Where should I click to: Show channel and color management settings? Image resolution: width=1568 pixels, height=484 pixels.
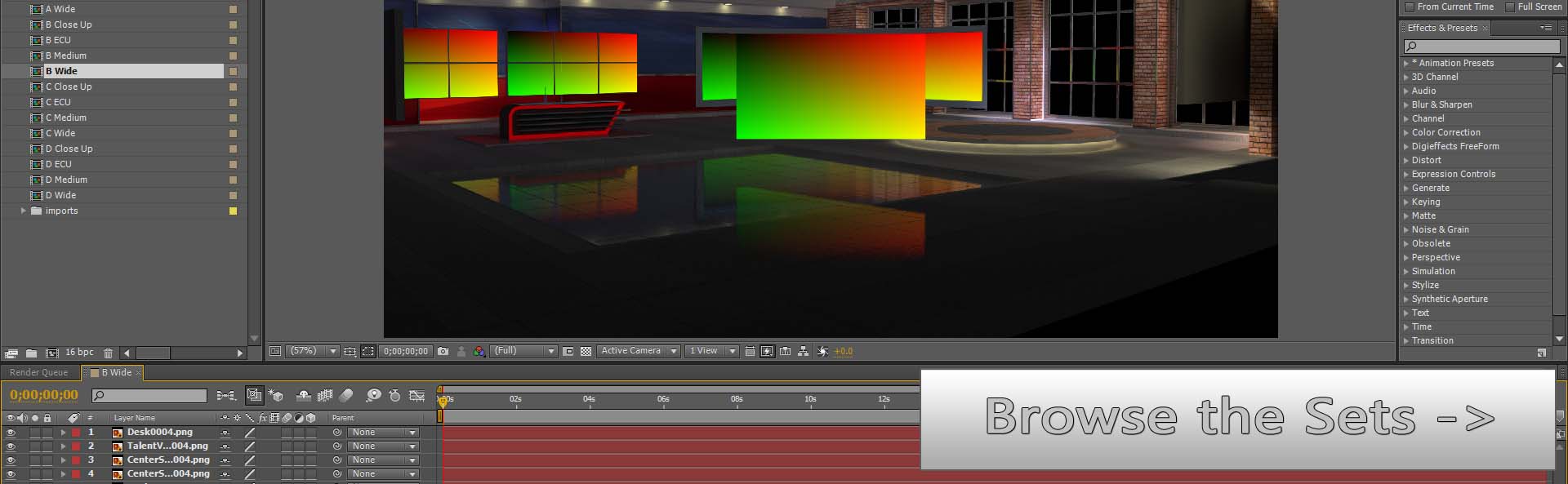[x=479, y=352]
